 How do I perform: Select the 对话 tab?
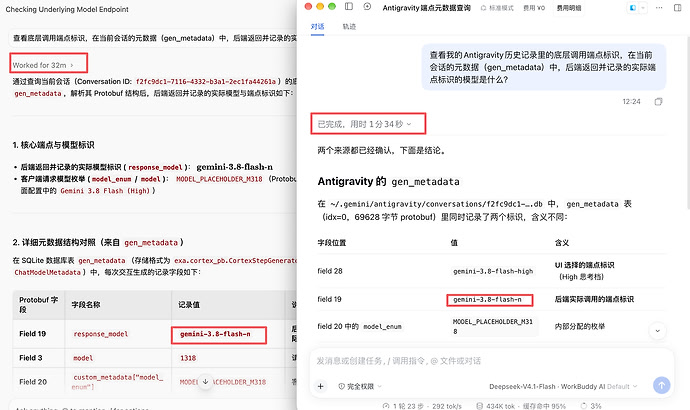(317, 26)
